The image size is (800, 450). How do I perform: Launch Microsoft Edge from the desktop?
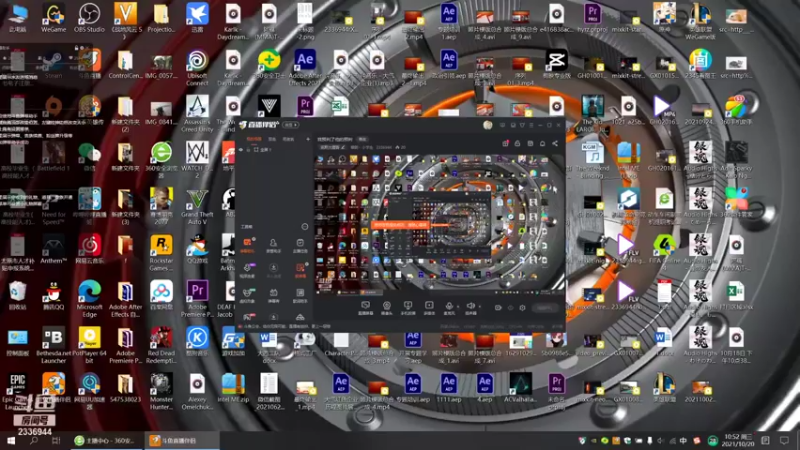click(89, 299)
